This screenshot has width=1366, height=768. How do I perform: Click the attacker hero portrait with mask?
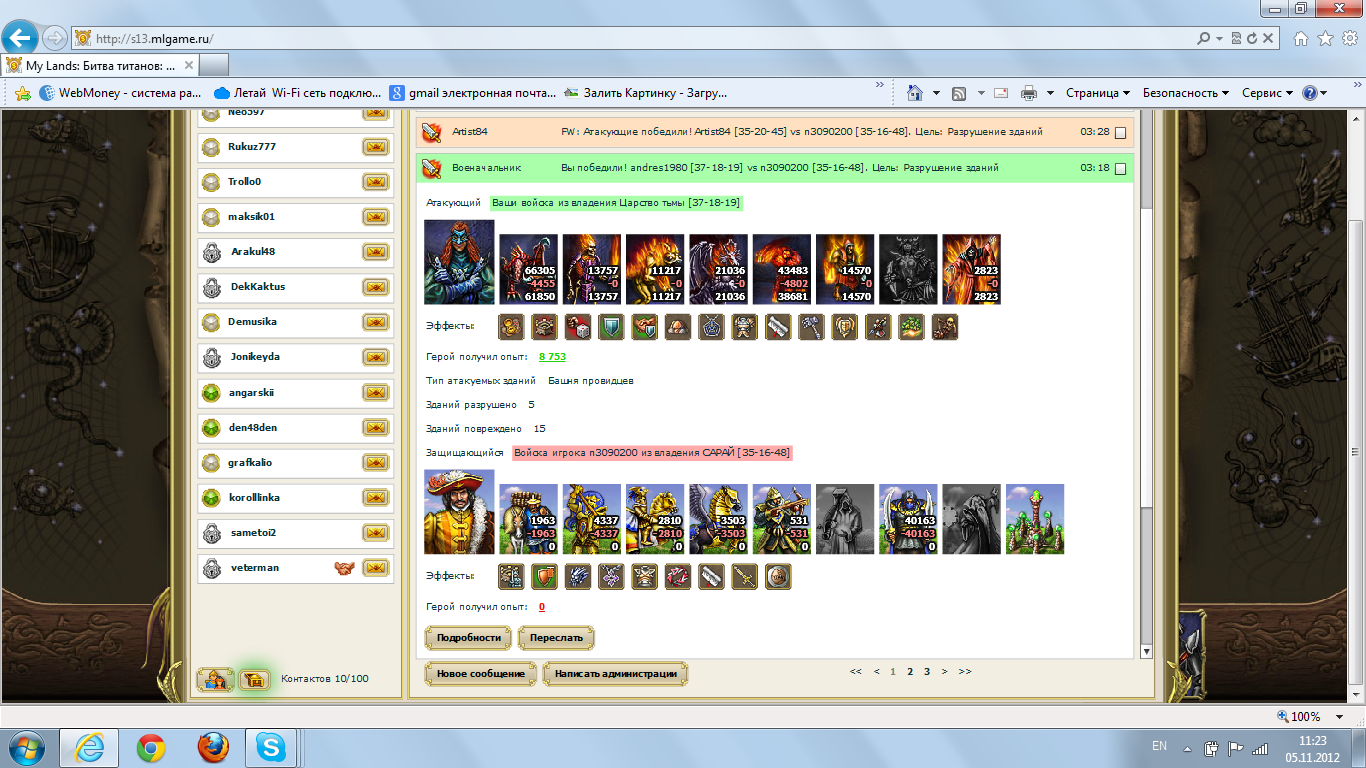459,262
